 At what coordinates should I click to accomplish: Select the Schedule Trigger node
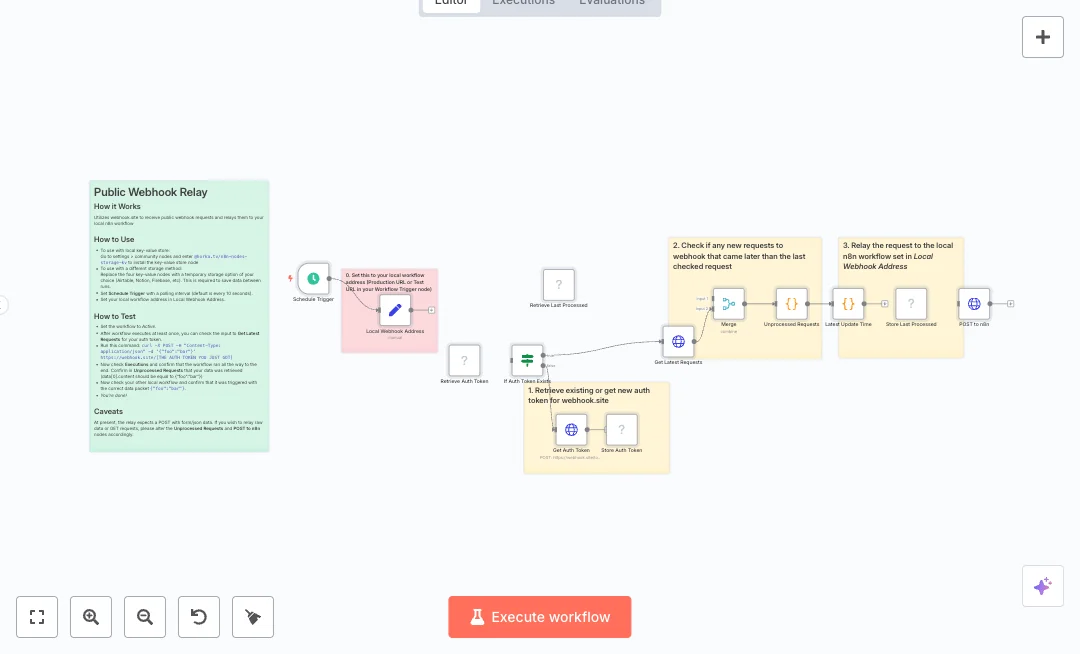313,279
